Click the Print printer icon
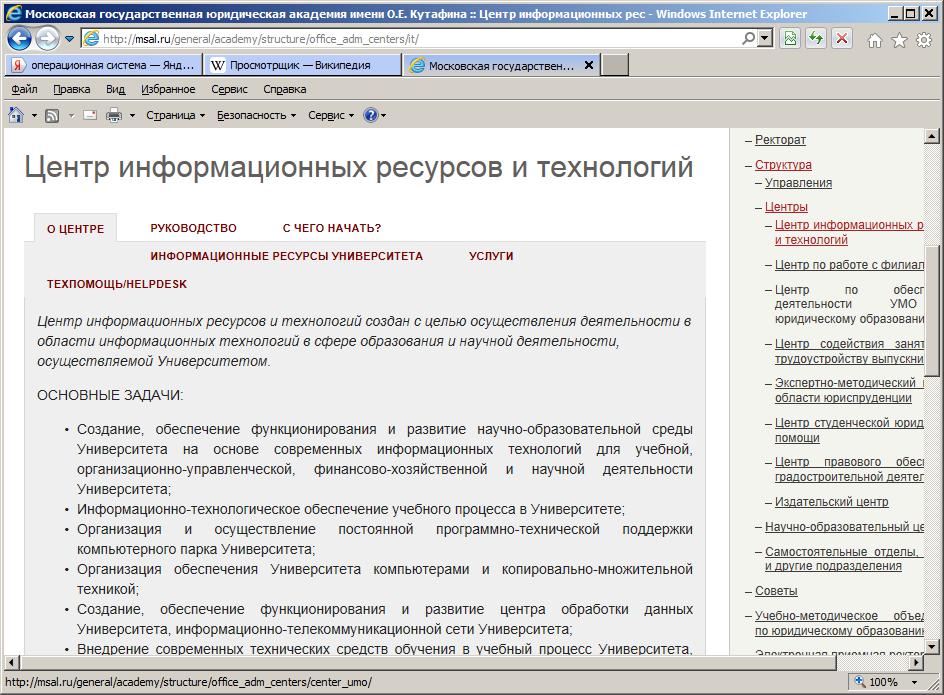Viewport: 944px width, 695px height. click(114, 115)
